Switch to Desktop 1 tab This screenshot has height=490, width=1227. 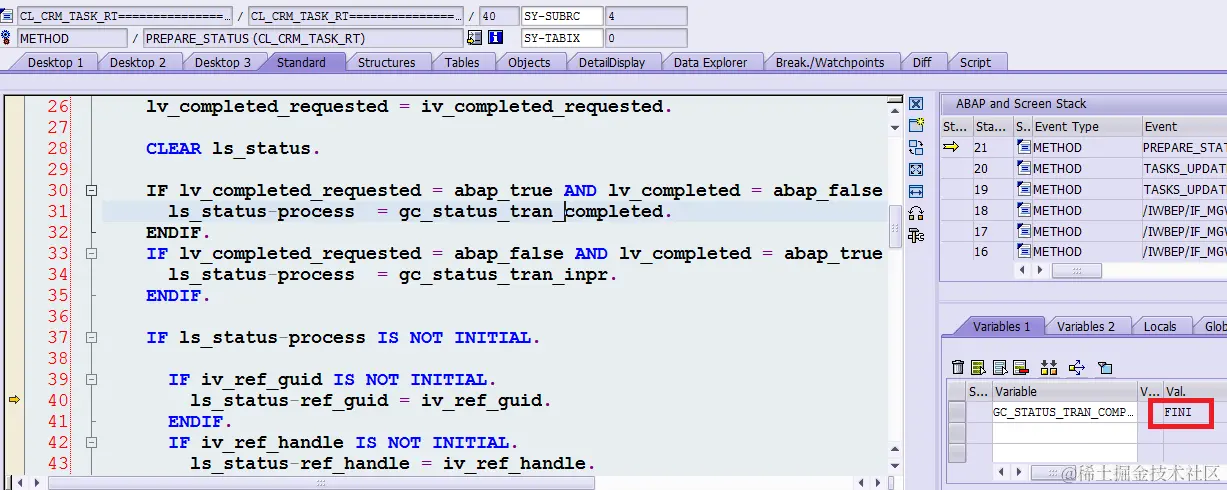(55, 62)
